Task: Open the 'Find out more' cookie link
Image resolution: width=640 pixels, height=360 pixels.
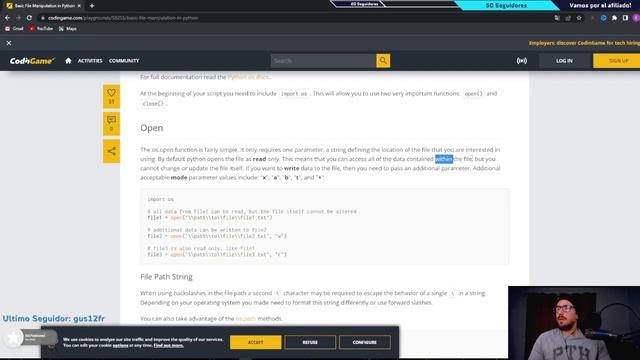Action: coord(169,345)
